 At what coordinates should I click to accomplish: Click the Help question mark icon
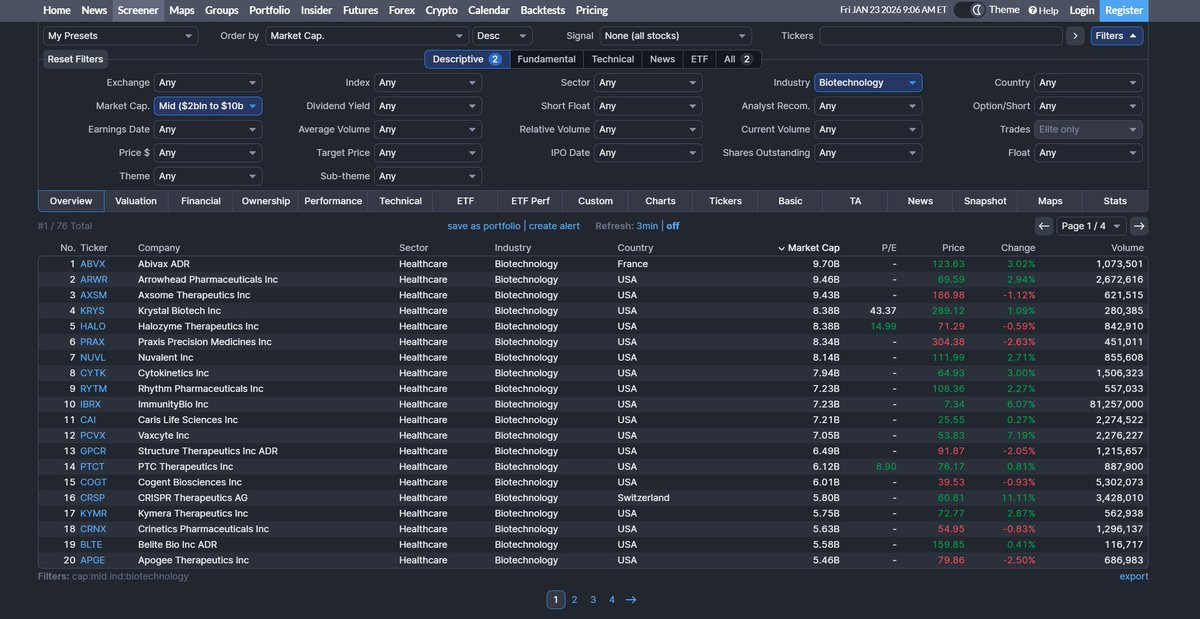pos(1032,11)
